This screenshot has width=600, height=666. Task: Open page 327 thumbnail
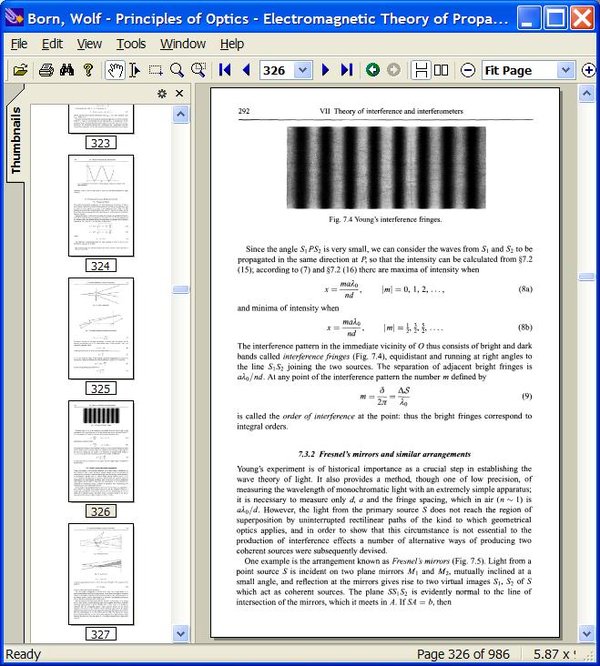[x=101, y=574]
